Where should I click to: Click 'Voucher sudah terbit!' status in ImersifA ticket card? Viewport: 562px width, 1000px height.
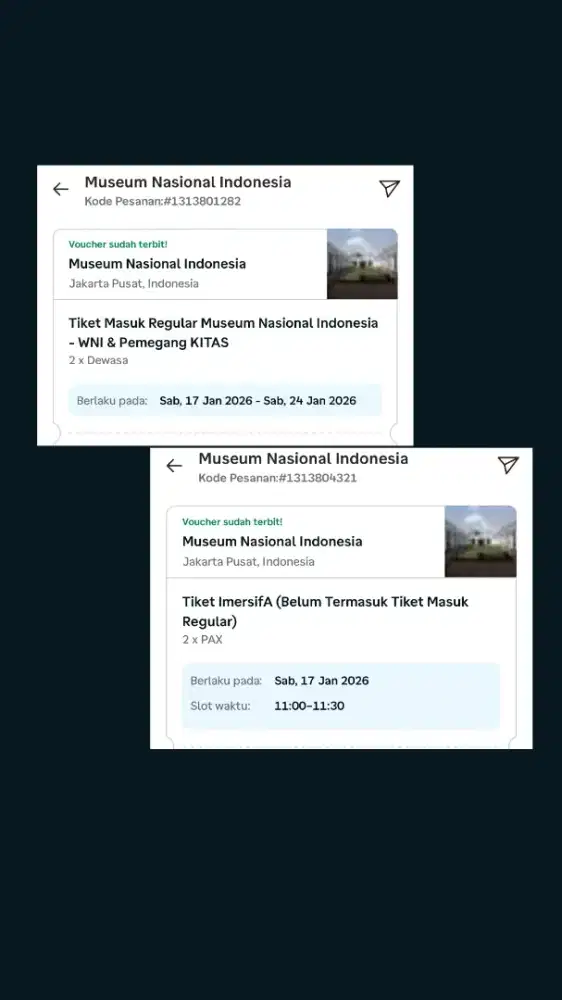(232, 522)
